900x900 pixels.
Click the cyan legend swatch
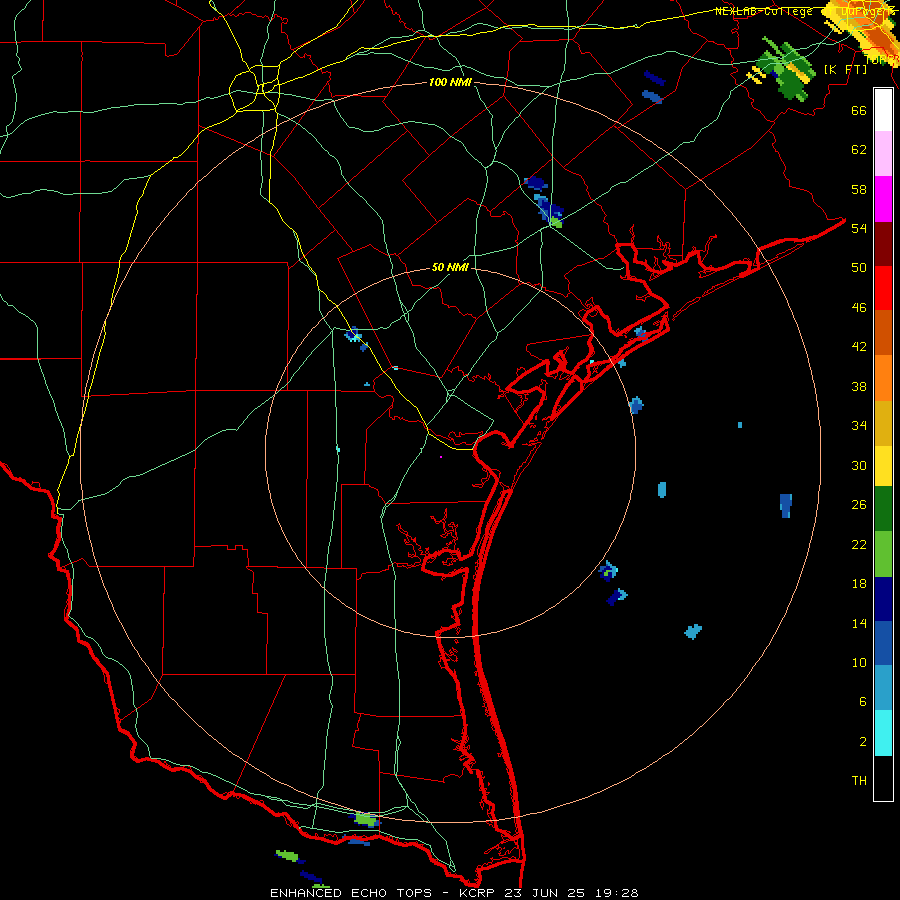(x=883, y=733)
